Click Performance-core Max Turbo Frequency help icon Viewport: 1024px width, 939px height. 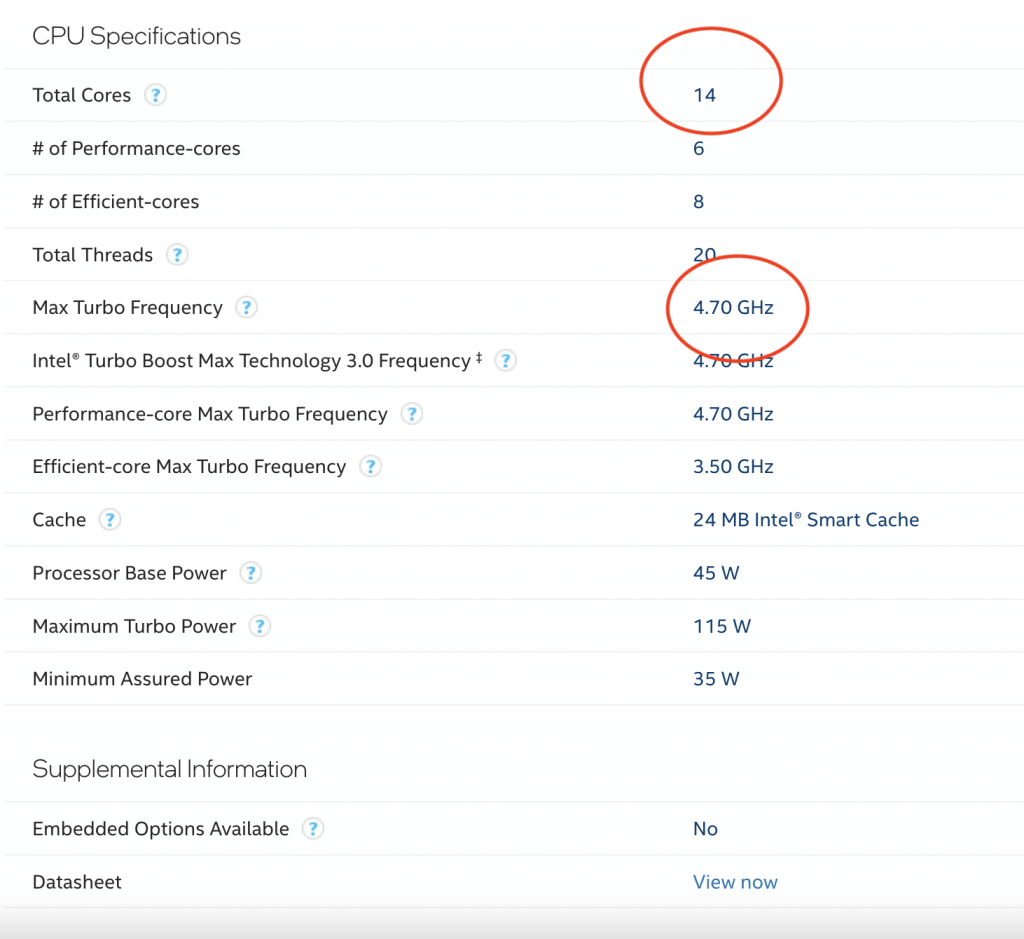(411, 414)
